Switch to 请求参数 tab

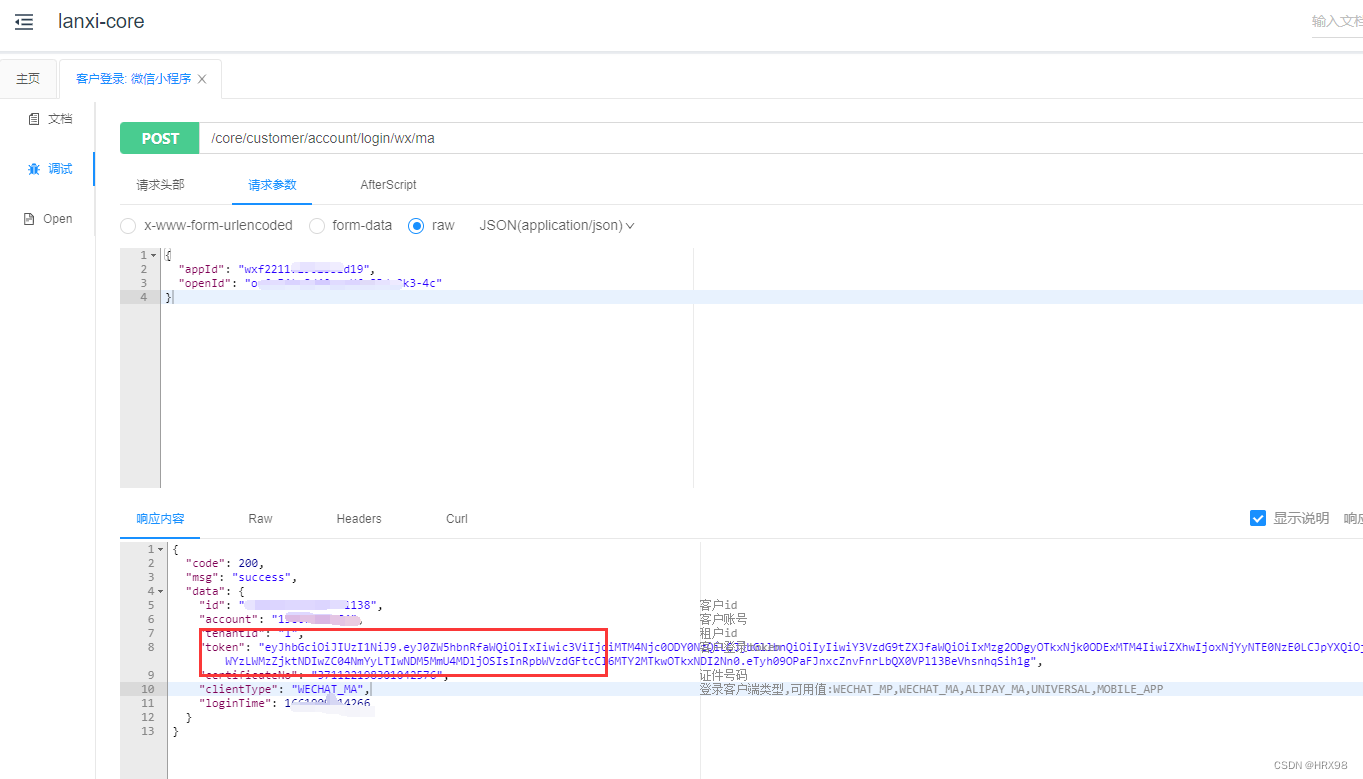[x=272, y=185]
